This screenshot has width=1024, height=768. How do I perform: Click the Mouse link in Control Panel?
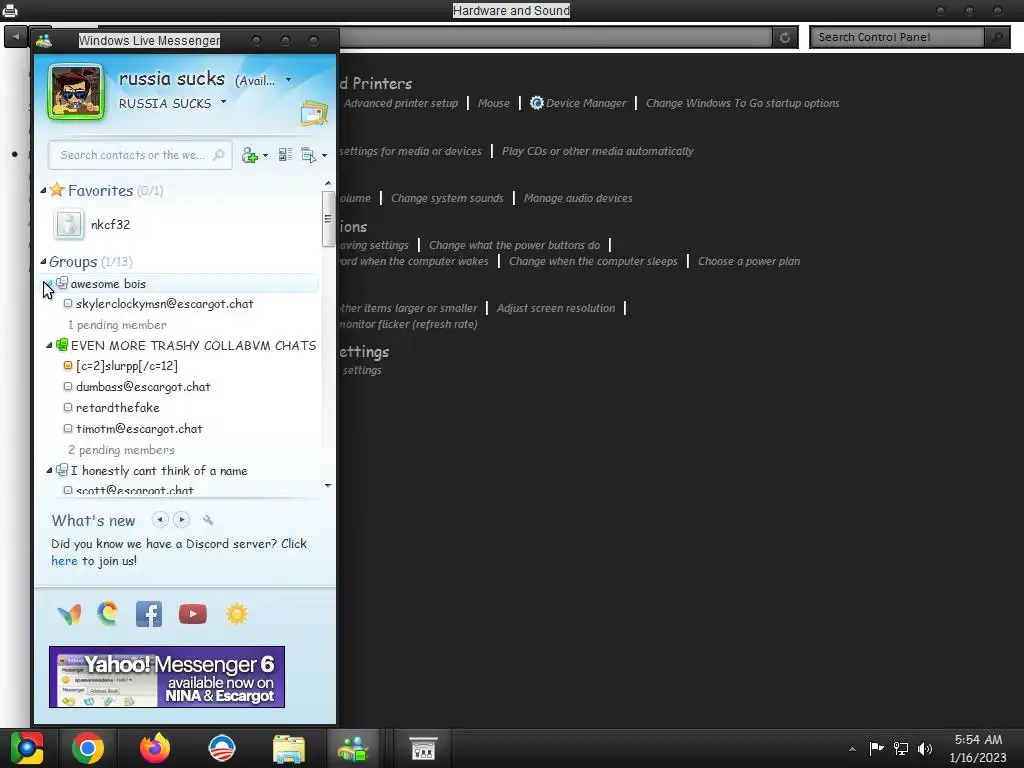point(494,103)
